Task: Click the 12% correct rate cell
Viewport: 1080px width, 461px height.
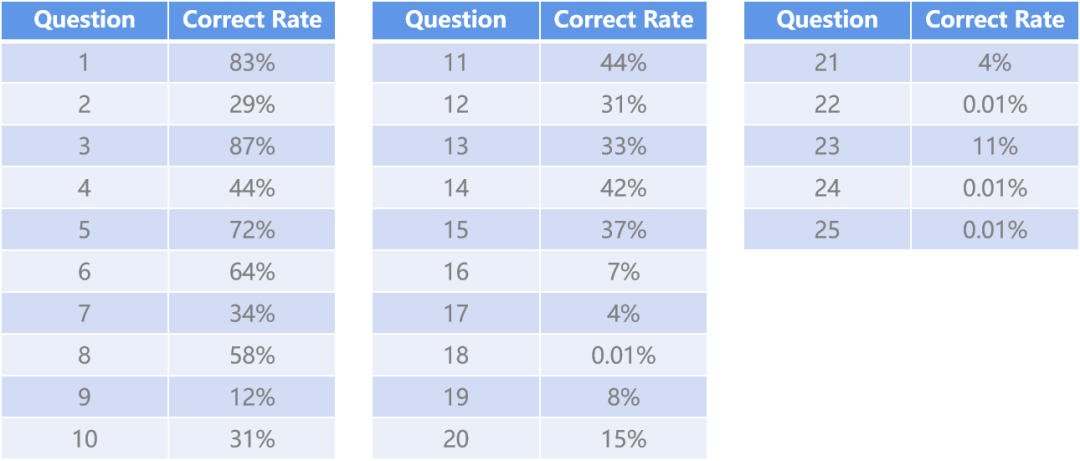Action: coord(252,397)
